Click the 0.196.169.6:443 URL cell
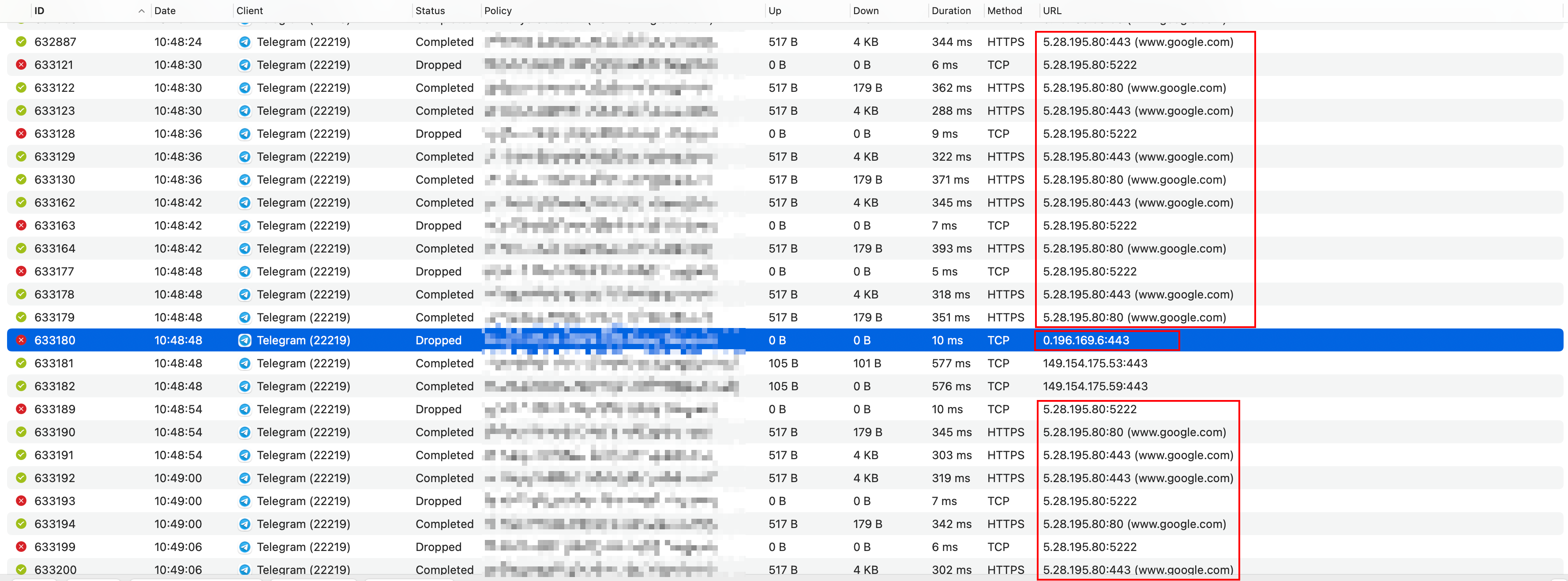The width and height of the screenshot is (1568, 581). (1085, 340)
